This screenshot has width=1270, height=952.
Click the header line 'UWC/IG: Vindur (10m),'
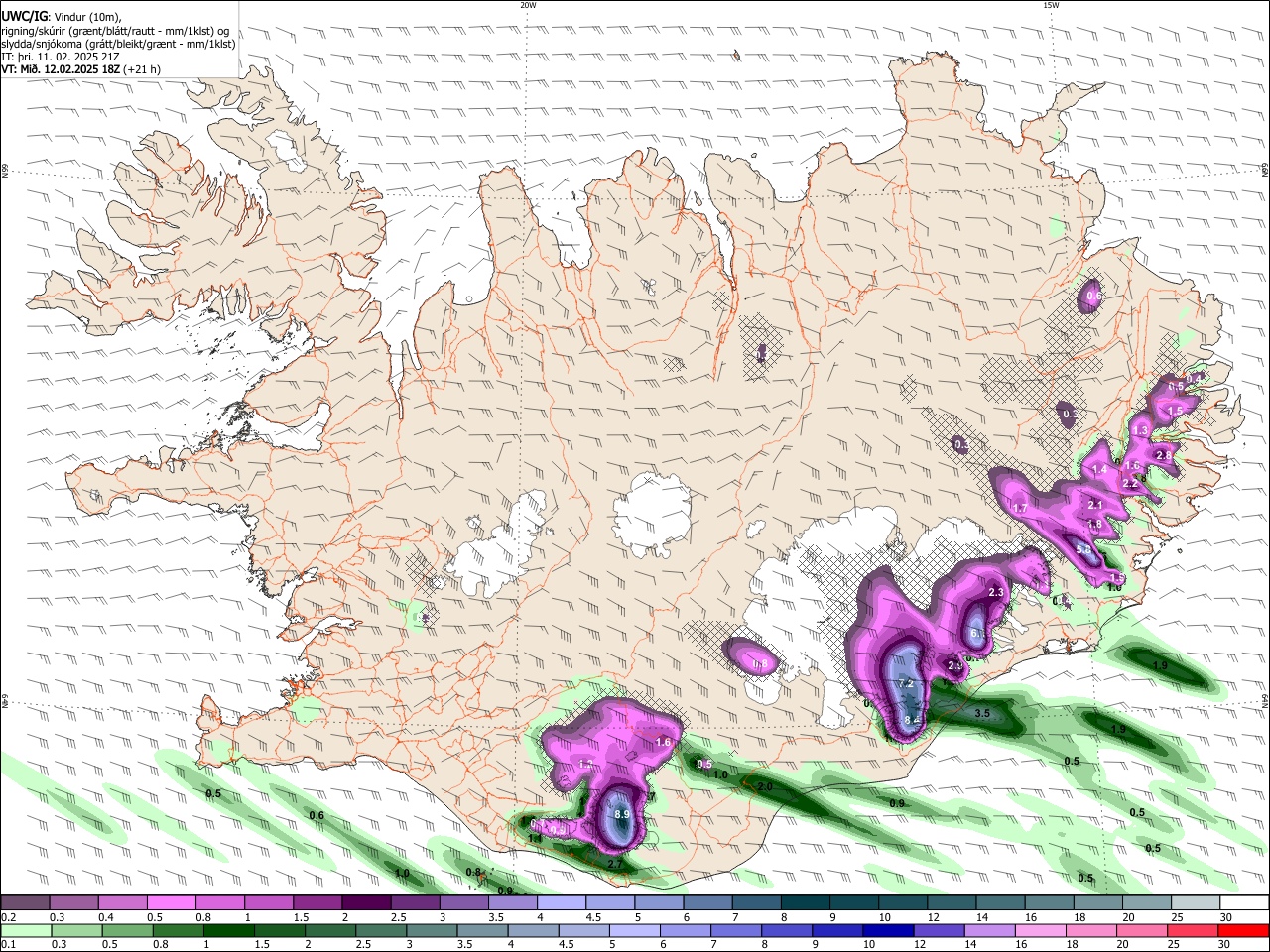point(61,17)
